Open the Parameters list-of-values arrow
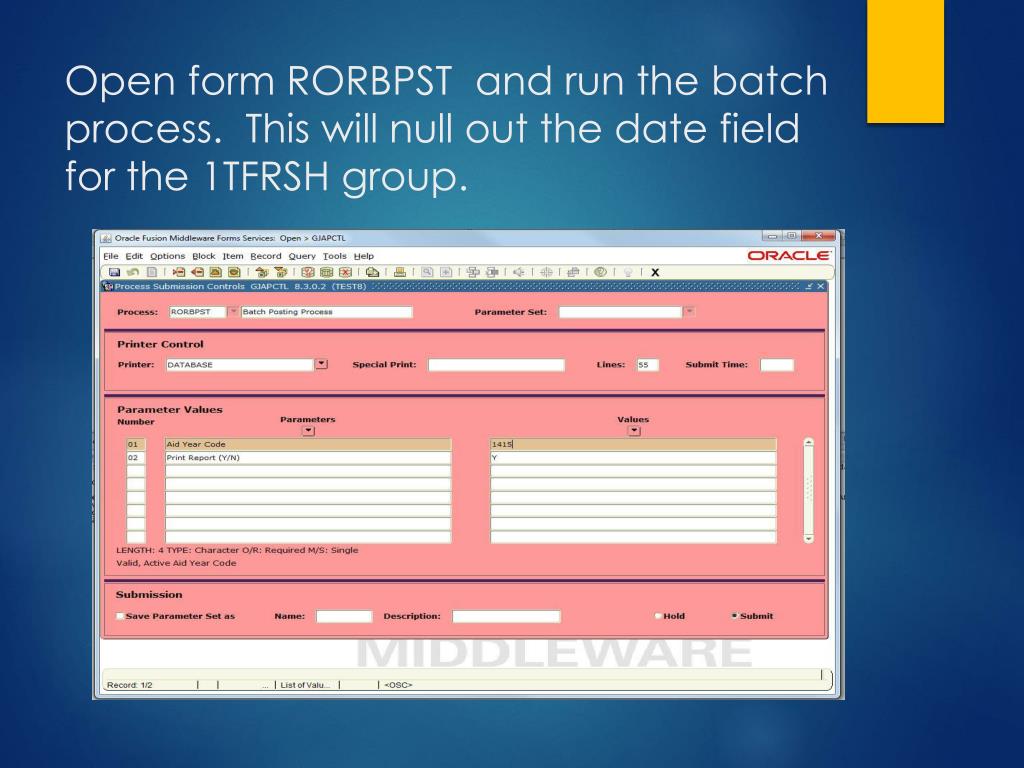1024x768 pixels. point(308,431)
